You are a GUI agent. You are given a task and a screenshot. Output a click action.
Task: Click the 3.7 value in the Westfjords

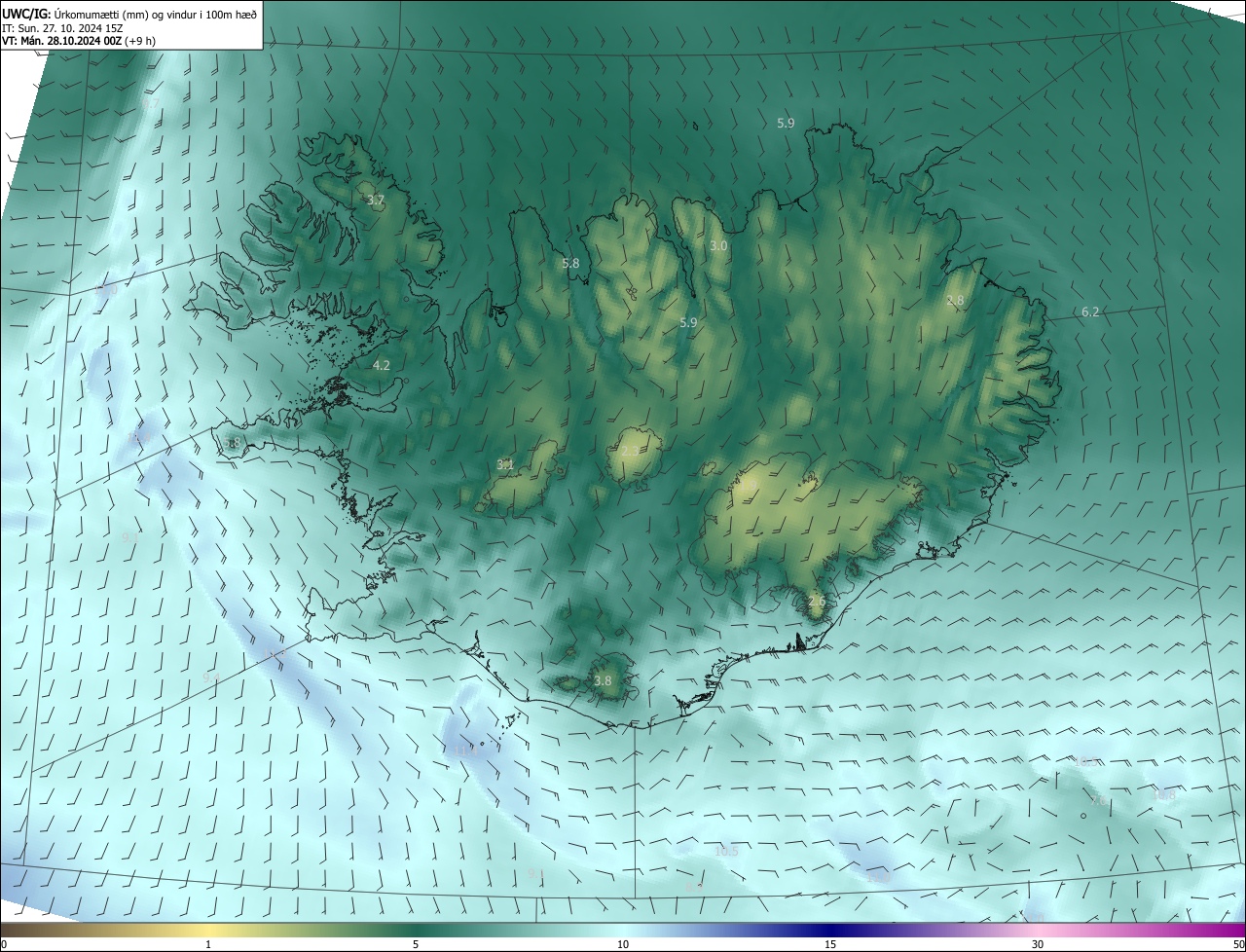(375, 200)
